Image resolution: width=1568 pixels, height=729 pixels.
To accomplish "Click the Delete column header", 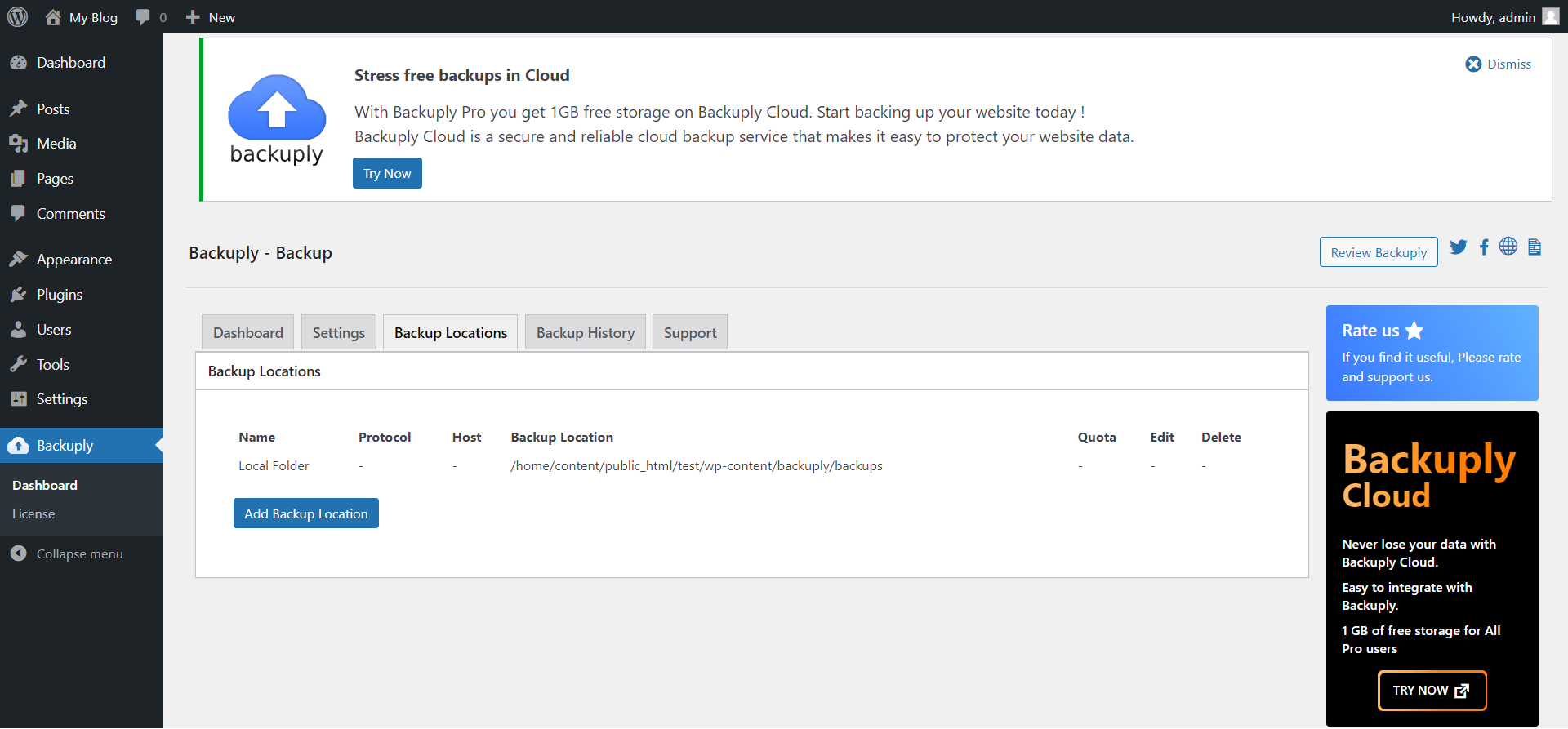I will [1221, 438].
